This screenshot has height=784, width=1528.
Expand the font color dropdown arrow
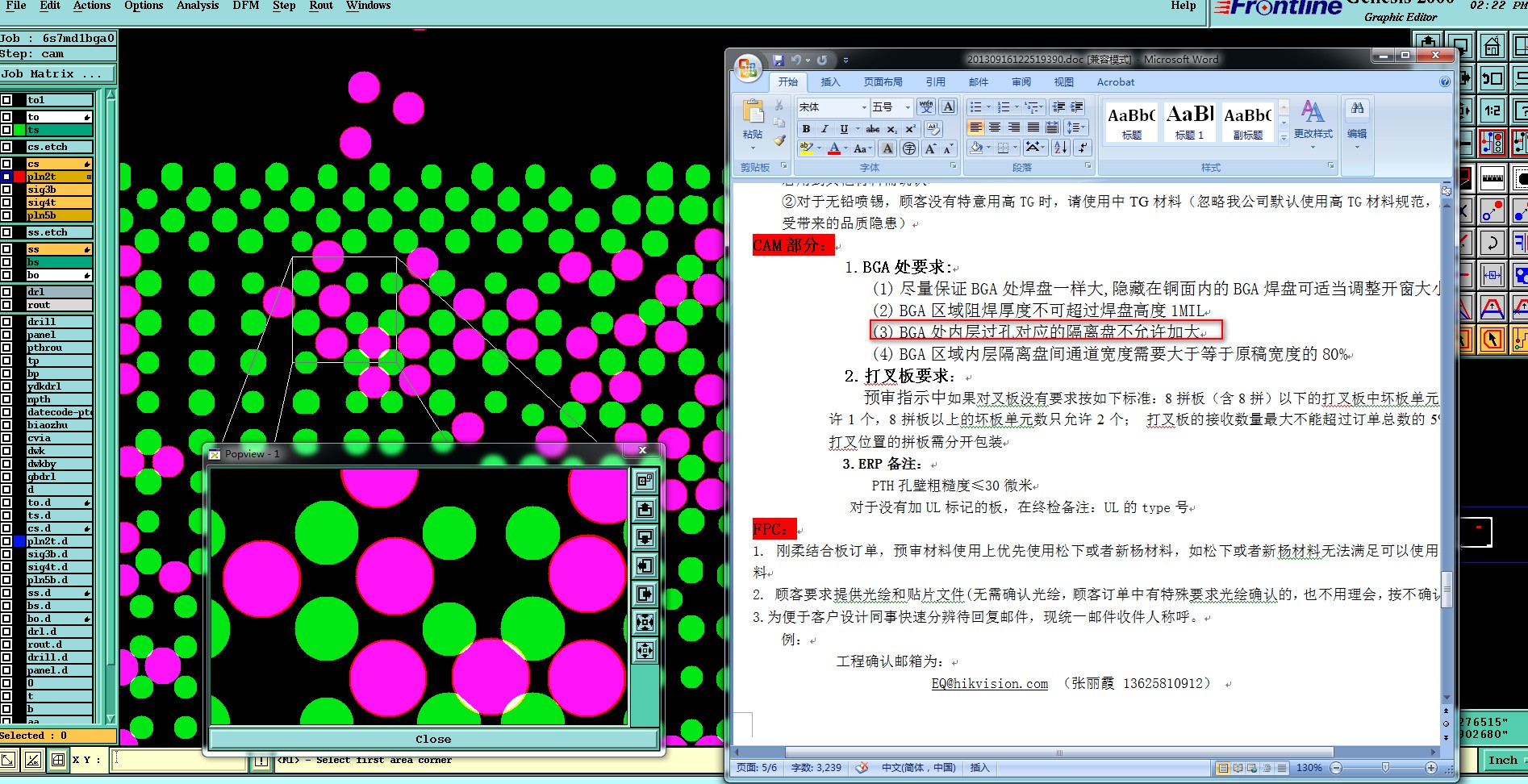[847, 148]
